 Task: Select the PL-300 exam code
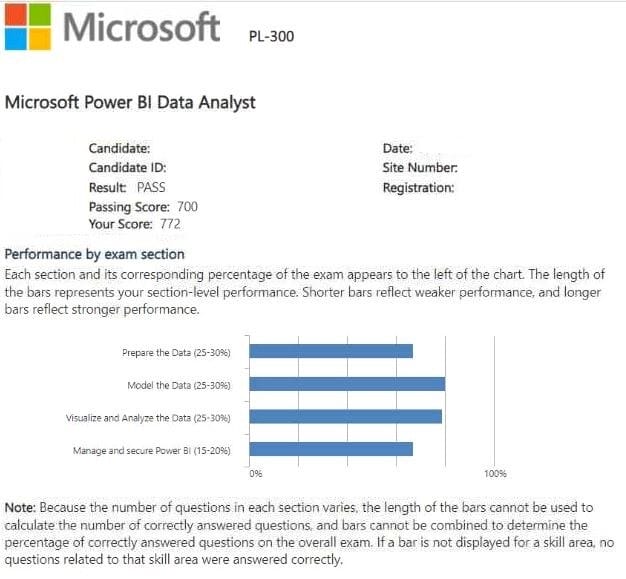[271, 37]
